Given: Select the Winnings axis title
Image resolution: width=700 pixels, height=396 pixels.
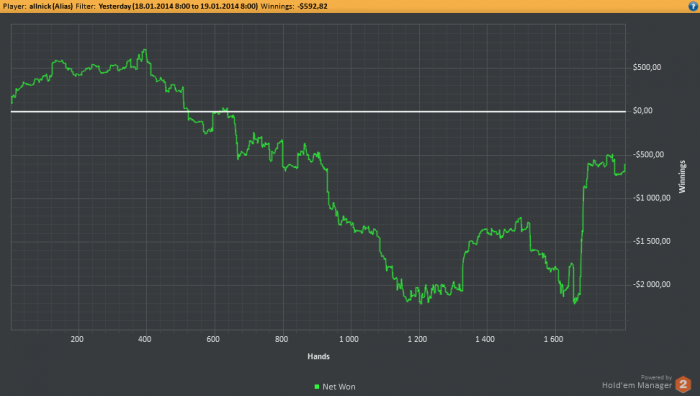Looking at the screenshot, I should click(682, 177).
